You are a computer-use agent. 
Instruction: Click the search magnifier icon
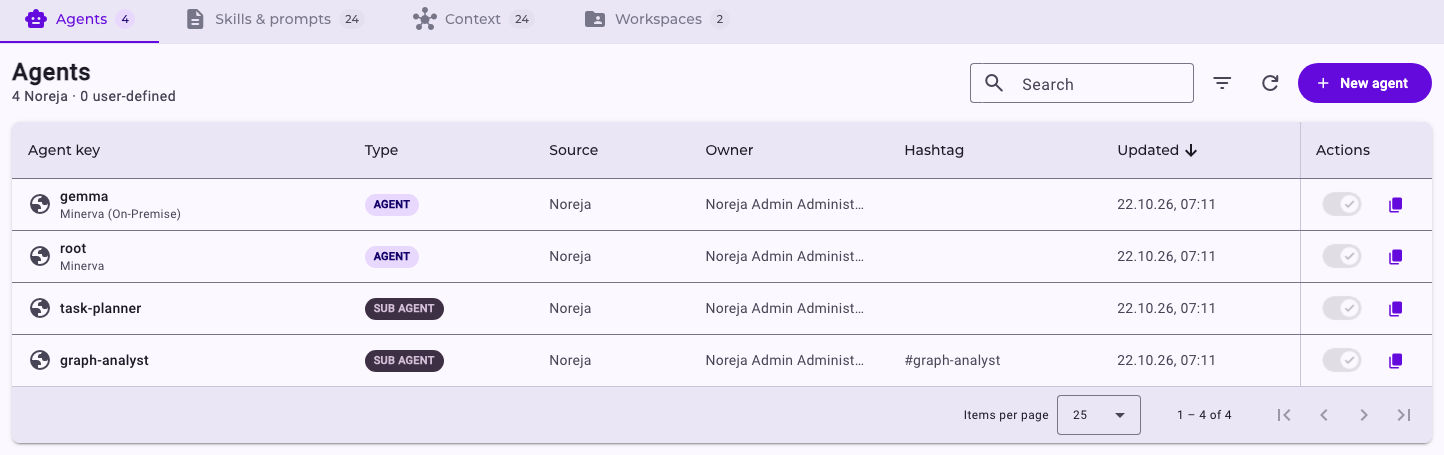(994, 83)
